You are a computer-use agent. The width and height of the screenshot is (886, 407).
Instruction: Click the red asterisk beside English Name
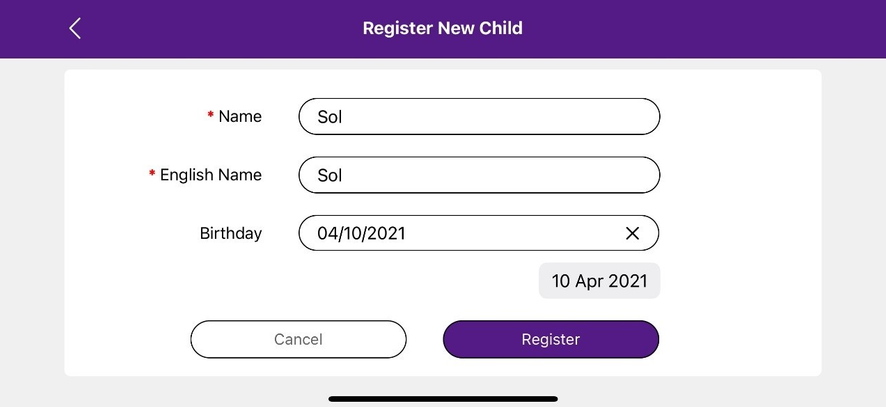point(151,175)
